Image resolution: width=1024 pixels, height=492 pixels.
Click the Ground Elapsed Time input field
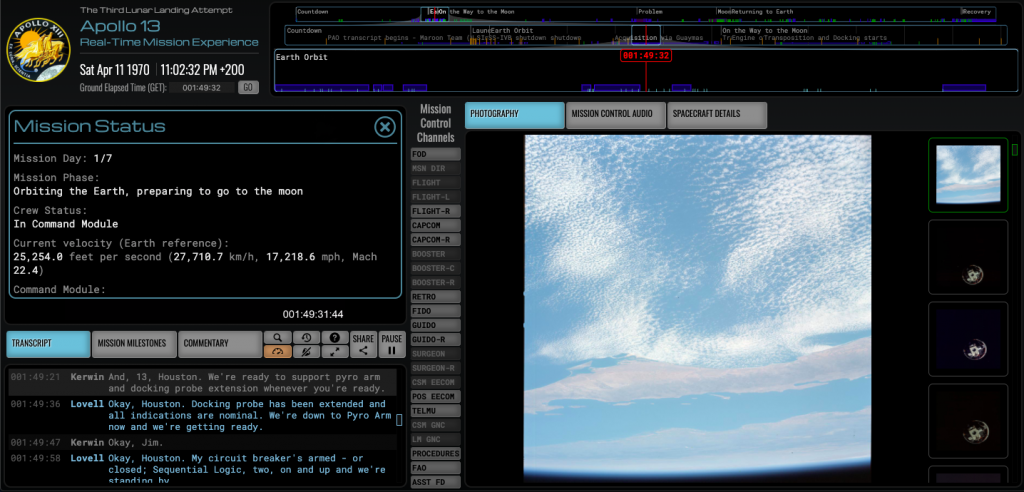201,88
